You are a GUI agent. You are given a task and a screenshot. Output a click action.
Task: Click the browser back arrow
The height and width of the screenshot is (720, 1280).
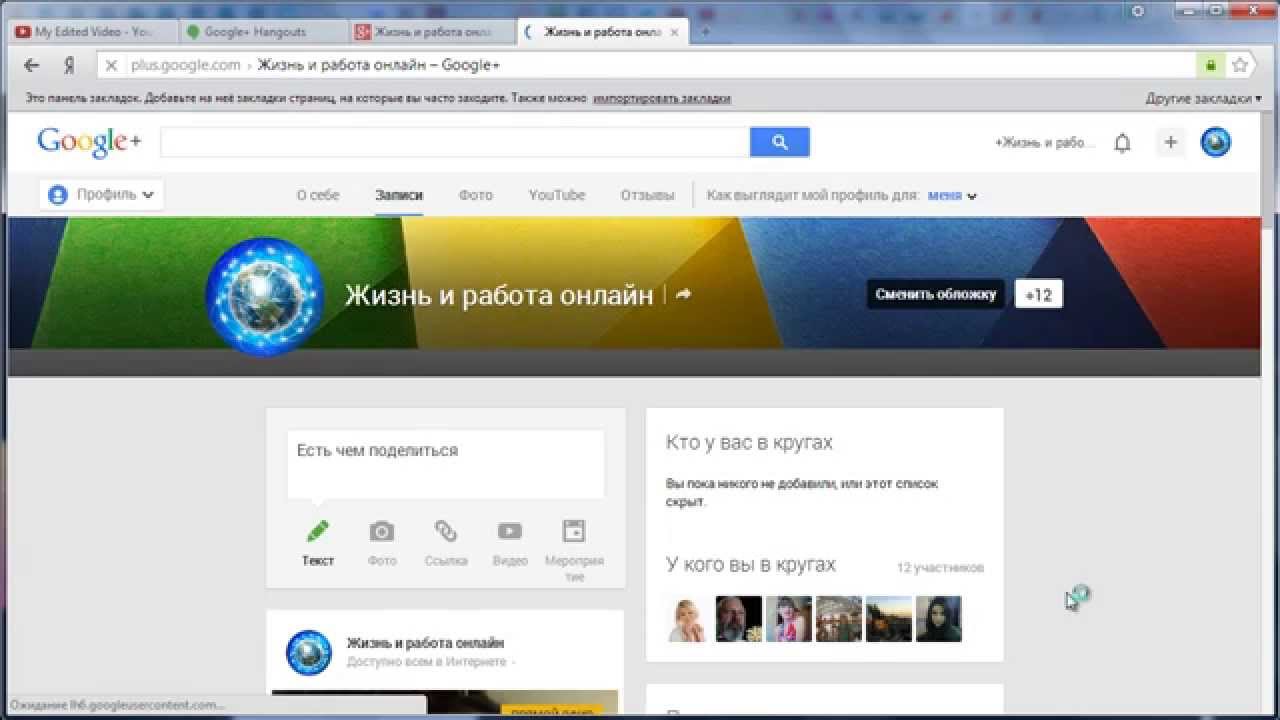32,65
